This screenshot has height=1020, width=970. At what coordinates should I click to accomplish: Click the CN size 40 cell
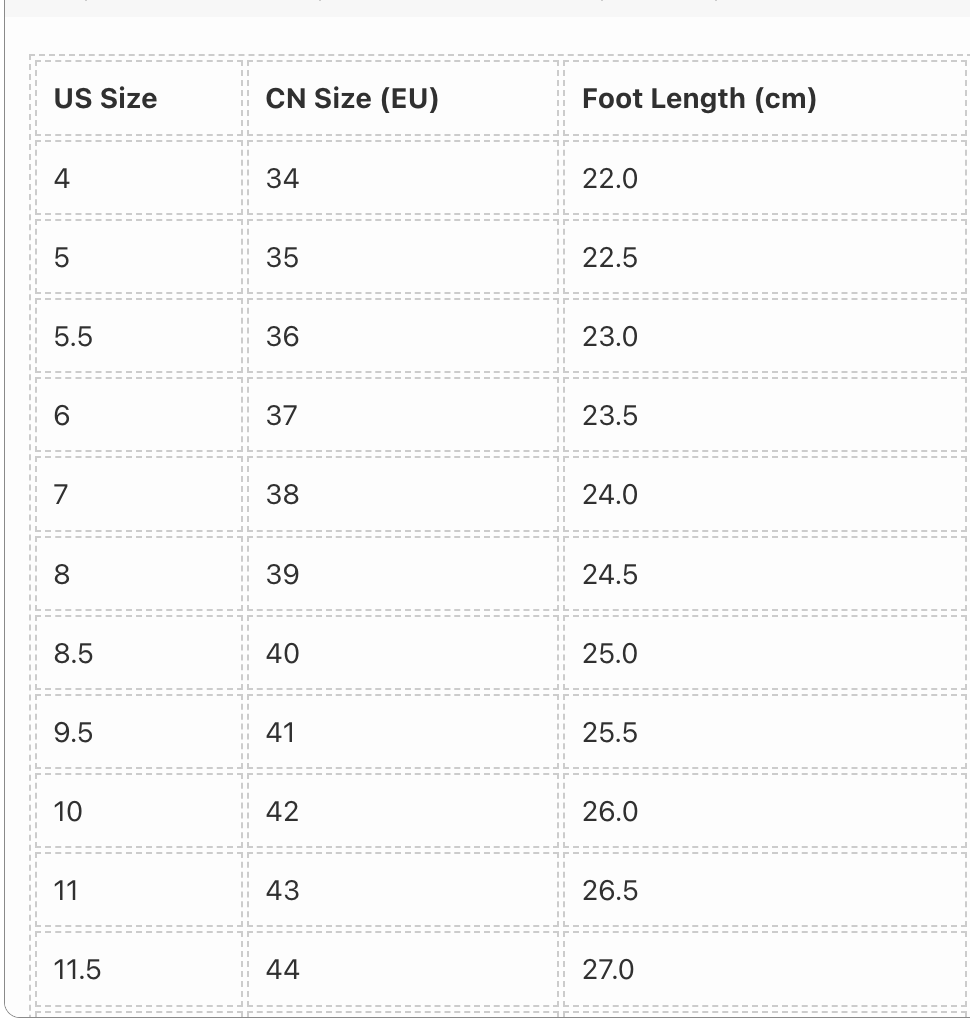point(403,652)
